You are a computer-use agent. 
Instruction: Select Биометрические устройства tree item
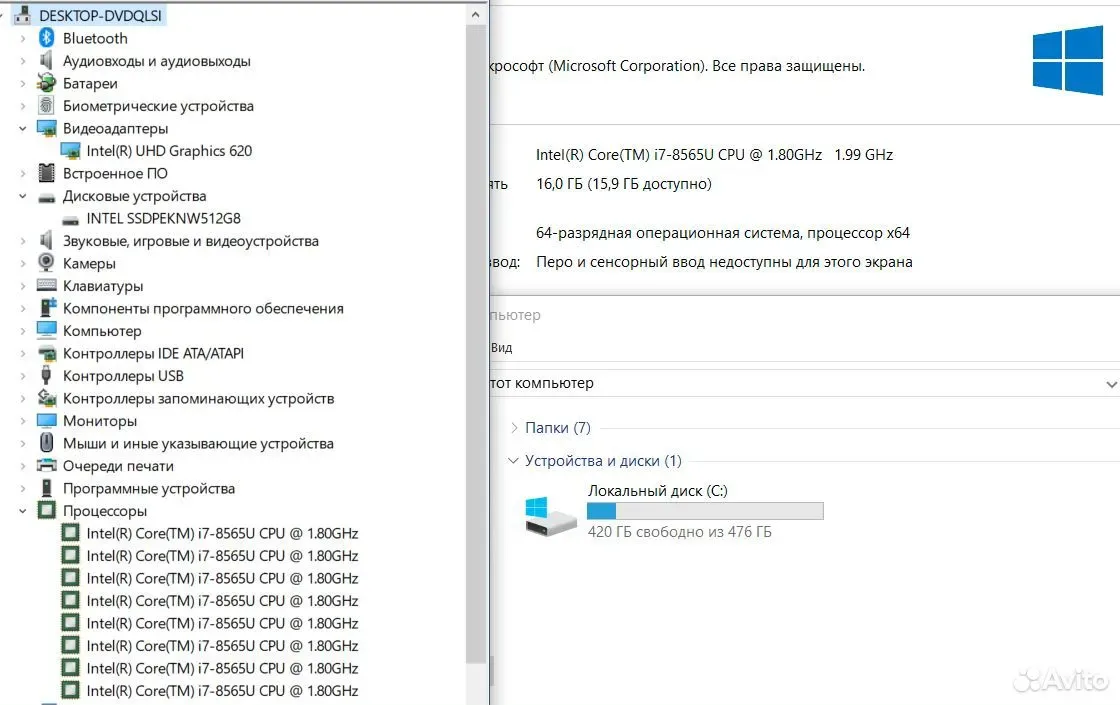point(158,106)
